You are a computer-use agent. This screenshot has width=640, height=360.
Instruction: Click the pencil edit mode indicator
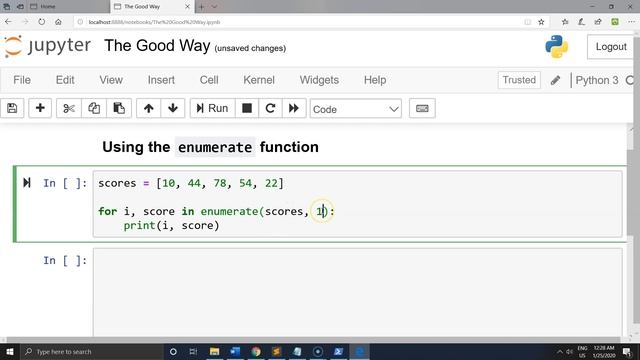pyautogui.click(x=555, y=80)
